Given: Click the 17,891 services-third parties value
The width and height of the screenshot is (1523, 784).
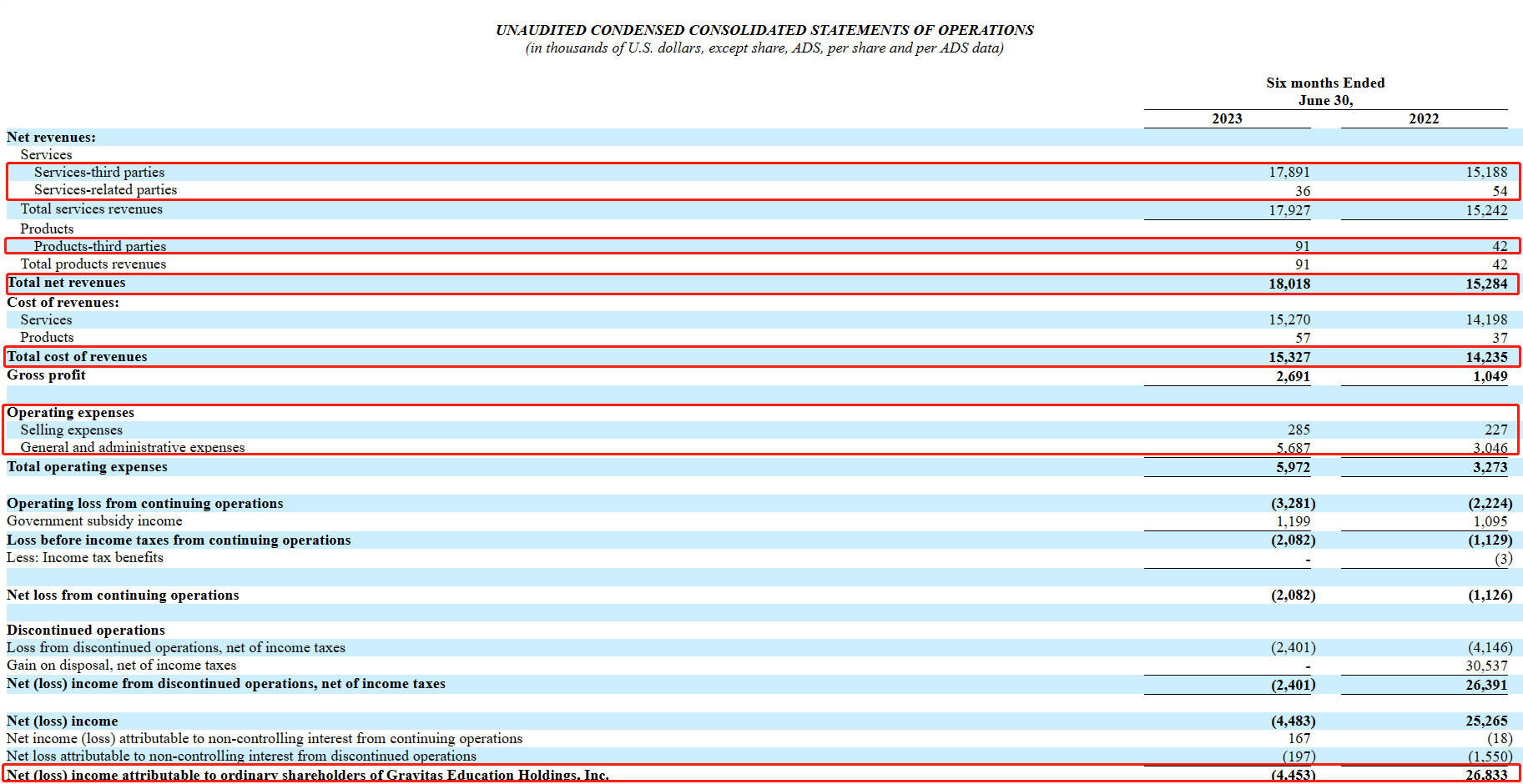Looking at the screenshot, I should (1289, 173).
